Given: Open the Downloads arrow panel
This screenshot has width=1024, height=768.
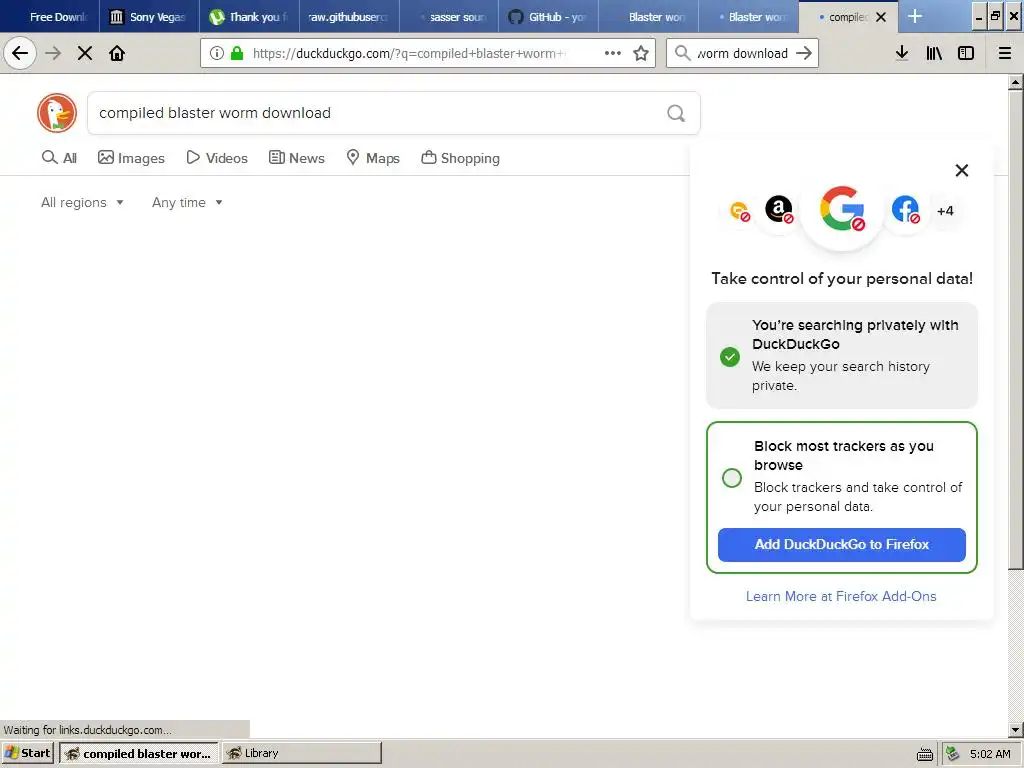Looking at the screenshot, I should (x=902, y=54).
